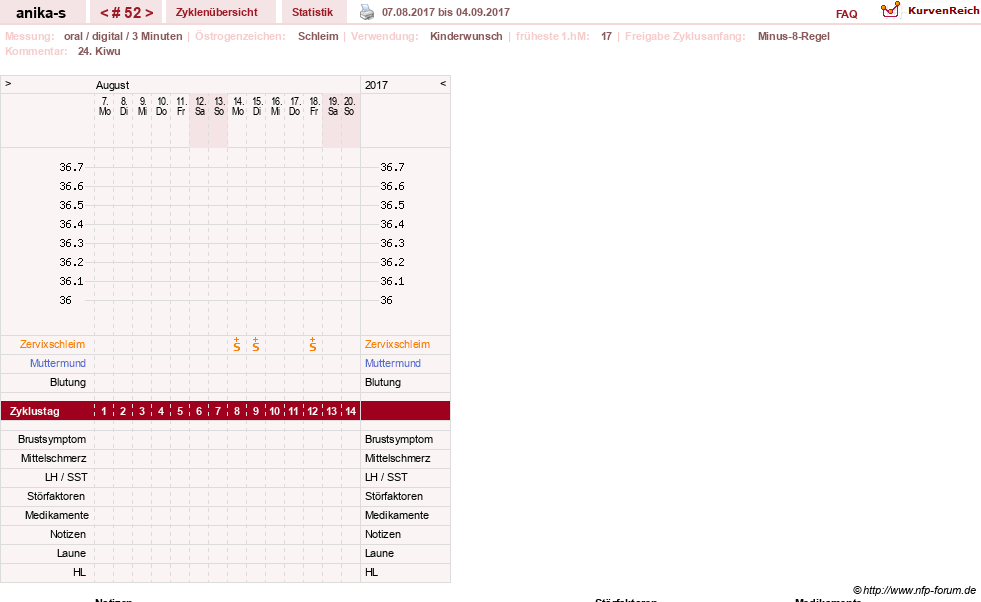The width and height of the screenshot is (981, 602).
Task: Open the Statistik tab
Action: [x=312, y=12]
